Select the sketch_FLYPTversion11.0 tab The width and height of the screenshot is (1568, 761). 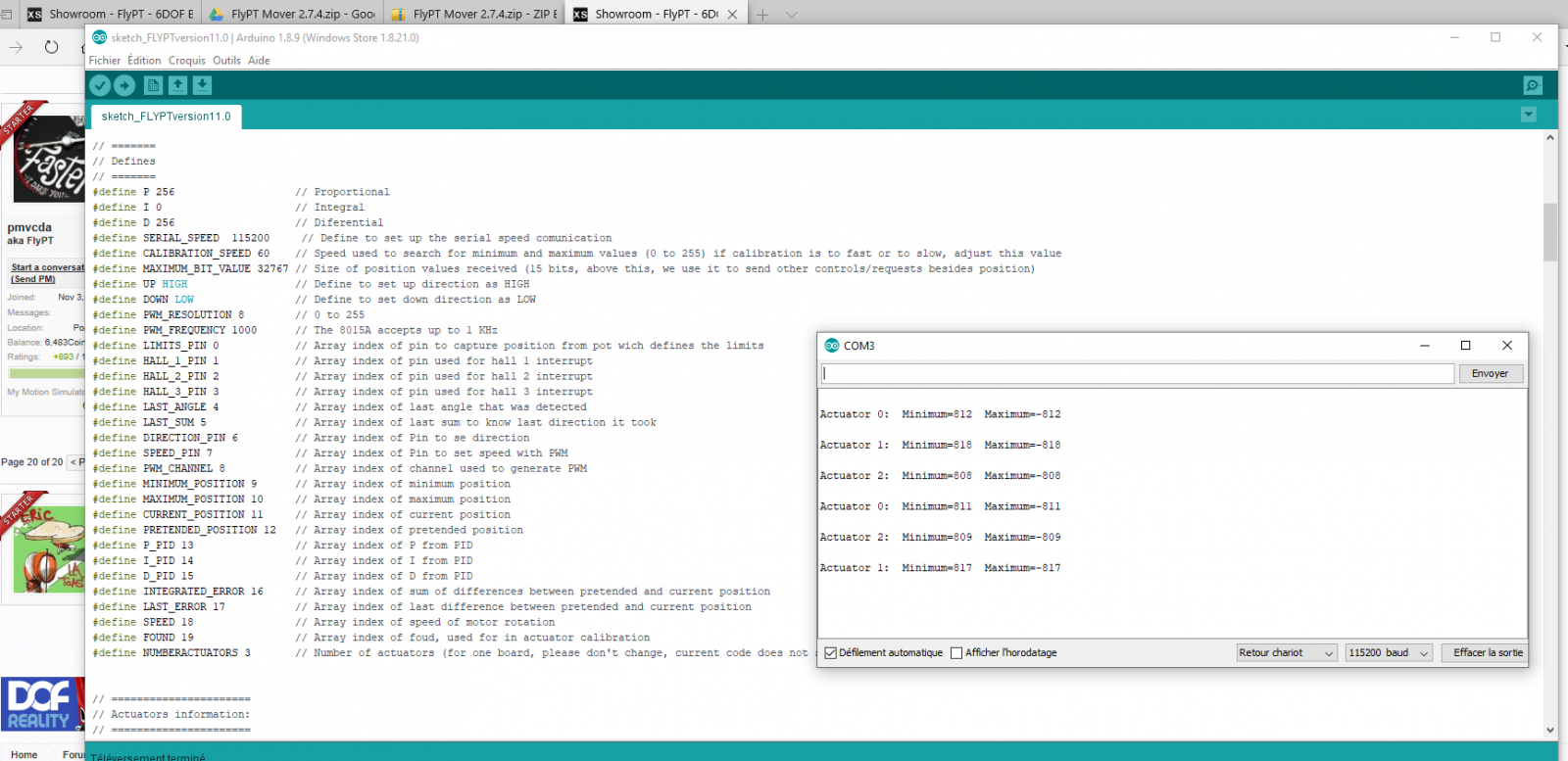coord(166,117)
